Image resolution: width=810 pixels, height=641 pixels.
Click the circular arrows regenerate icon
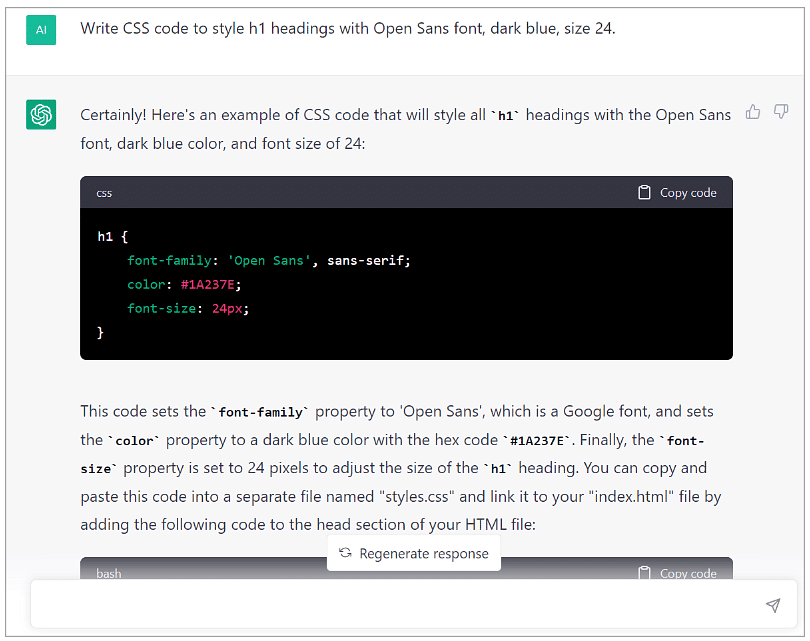point(345,553)
